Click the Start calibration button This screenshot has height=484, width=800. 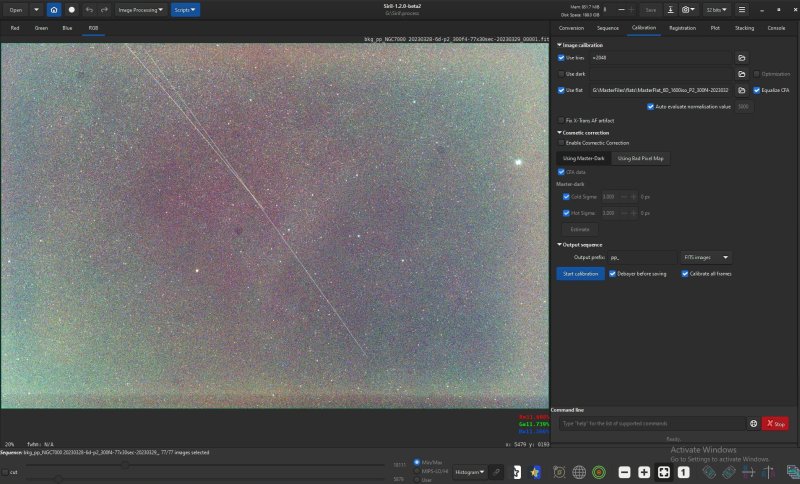[581, 274]
